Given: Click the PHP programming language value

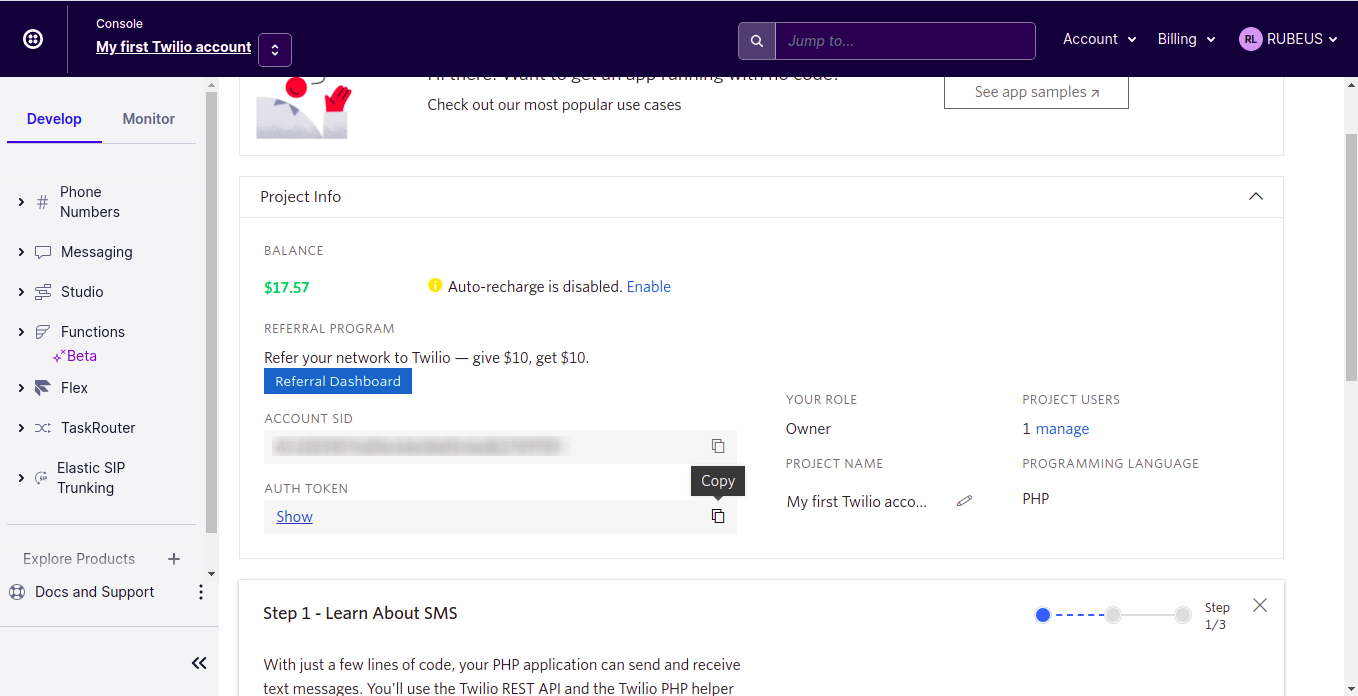Looking at the screenshot, I should coord(1036,498).
